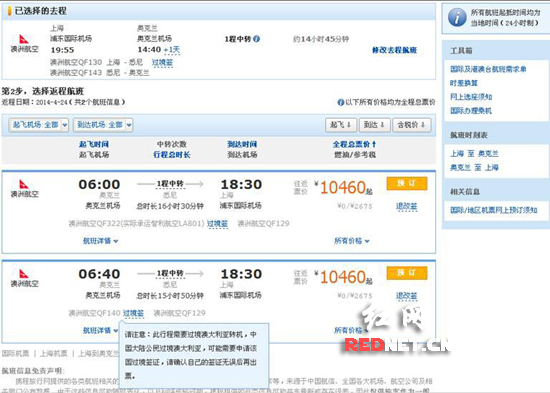Click the Qantas logo on the 06:40 flight
550x393 pixels.
click(x=24, y=273)
